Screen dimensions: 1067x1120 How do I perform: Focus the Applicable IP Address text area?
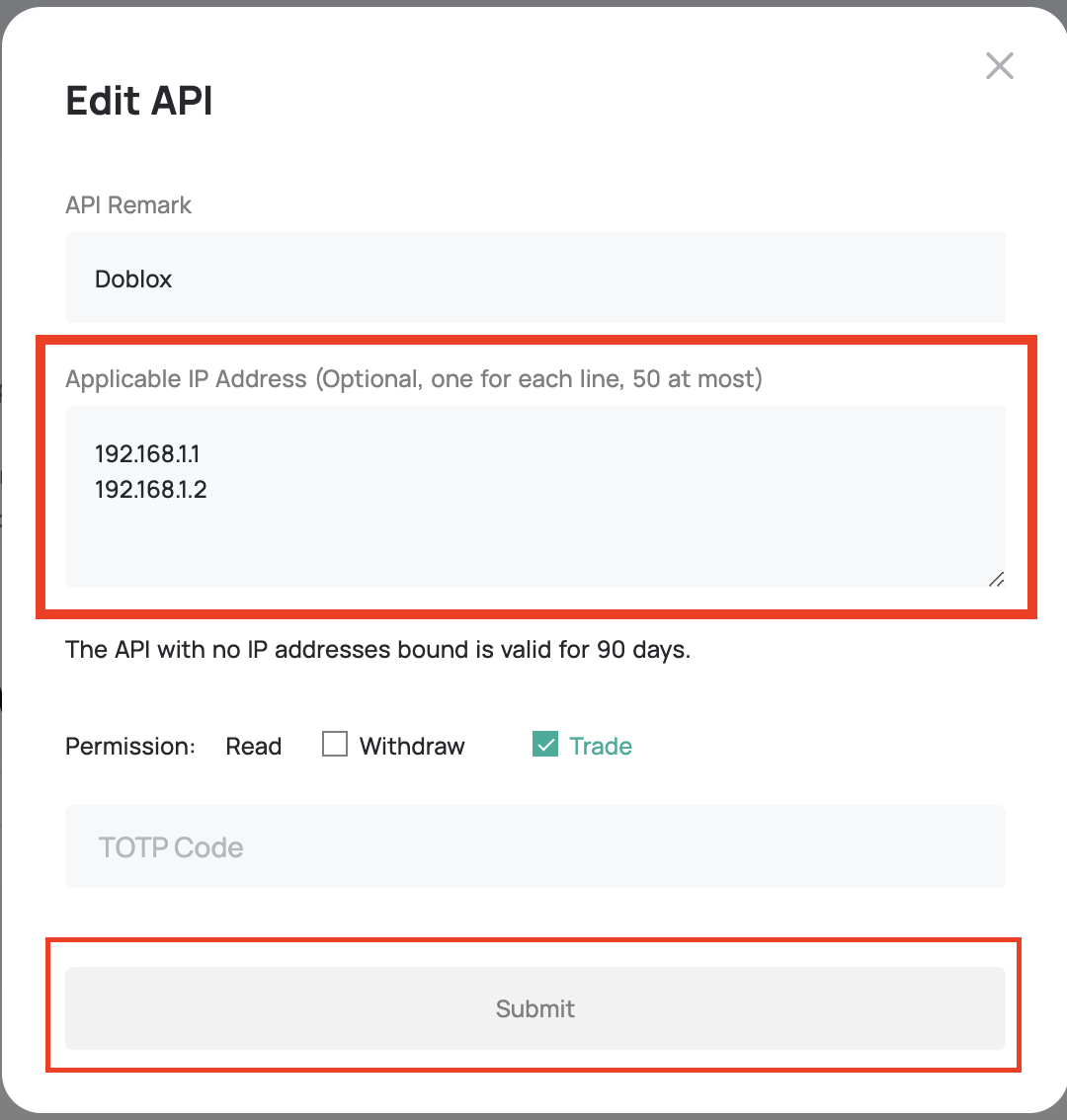pyautogui.click(x=533, y=496)
